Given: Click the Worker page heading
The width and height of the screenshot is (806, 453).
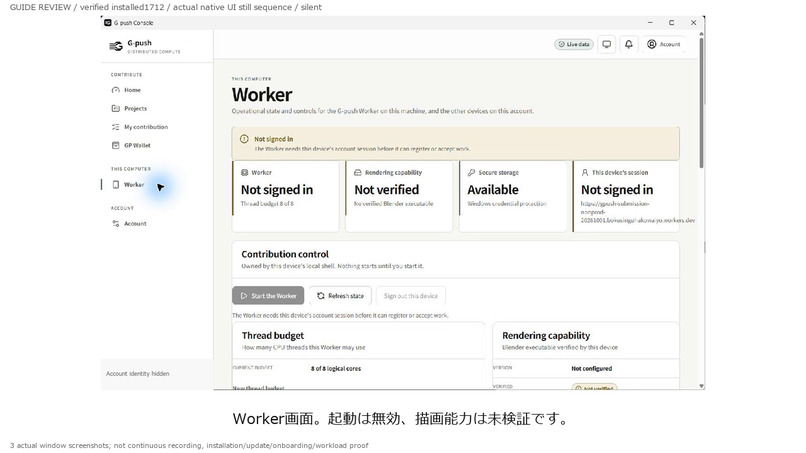Looking at the screenshot, I should [262, 95].
